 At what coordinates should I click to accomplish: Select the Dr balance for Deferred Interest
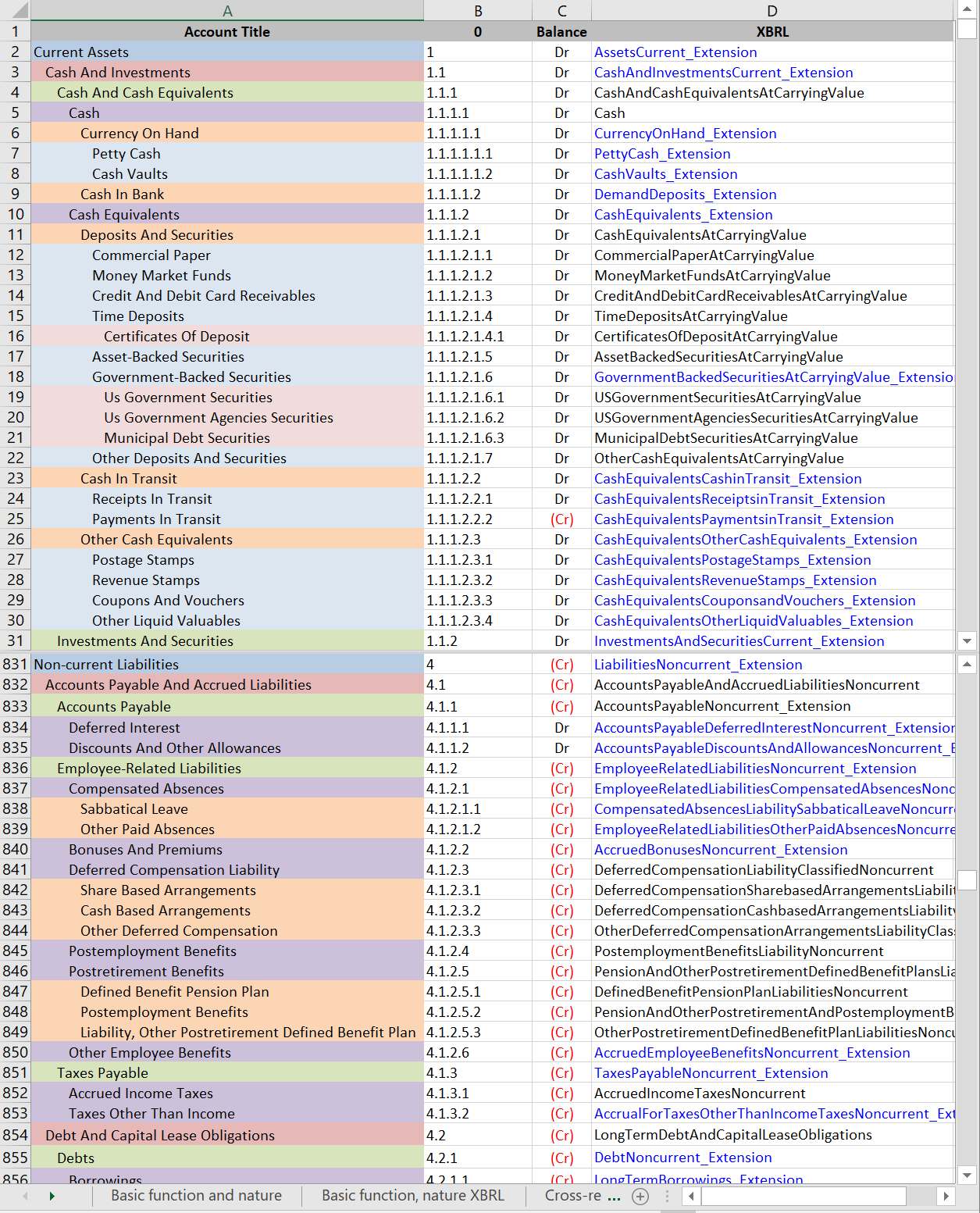[562, 727]
